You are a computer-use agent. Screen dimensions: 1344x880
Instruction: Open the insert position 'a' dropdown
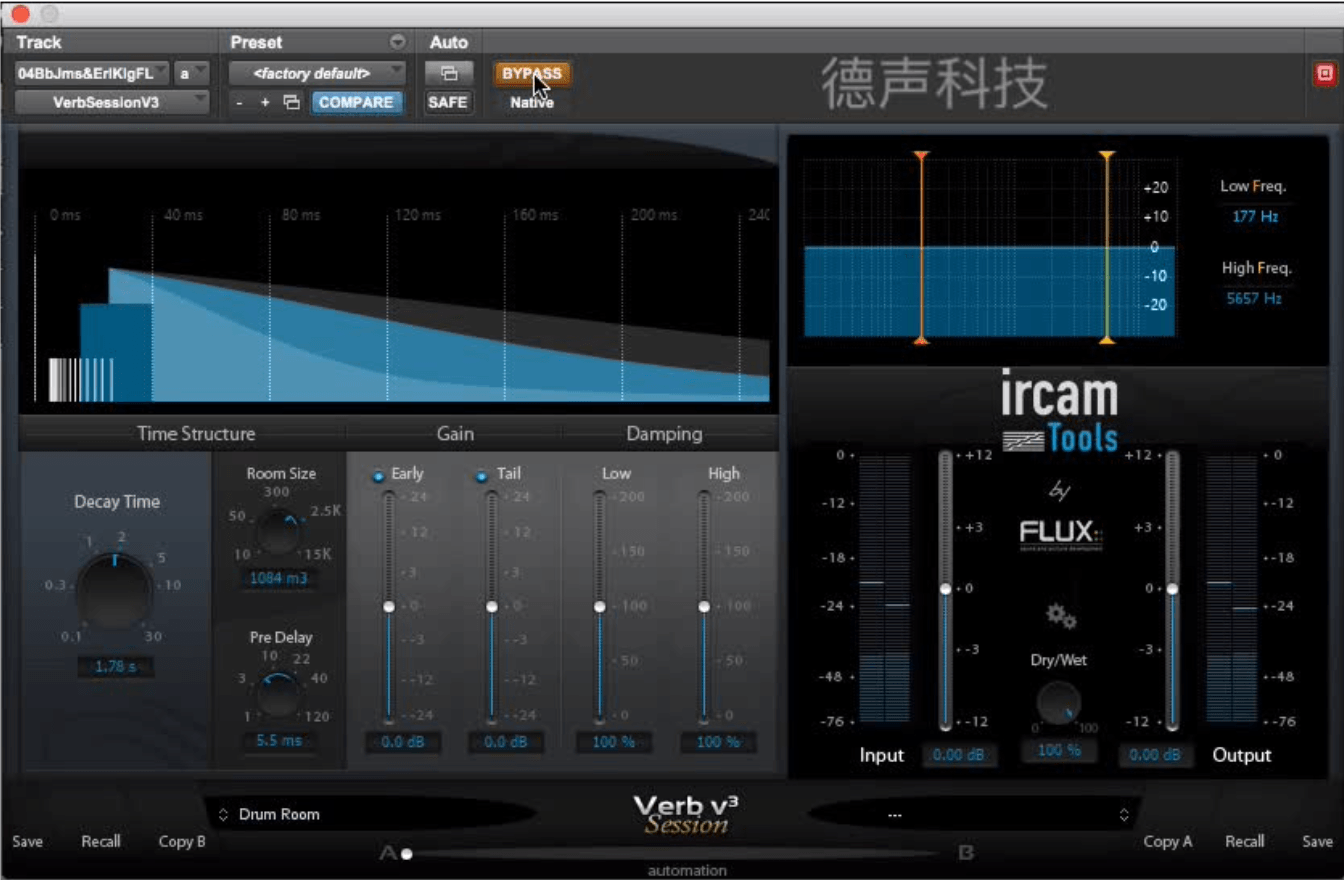coord(192,73)
